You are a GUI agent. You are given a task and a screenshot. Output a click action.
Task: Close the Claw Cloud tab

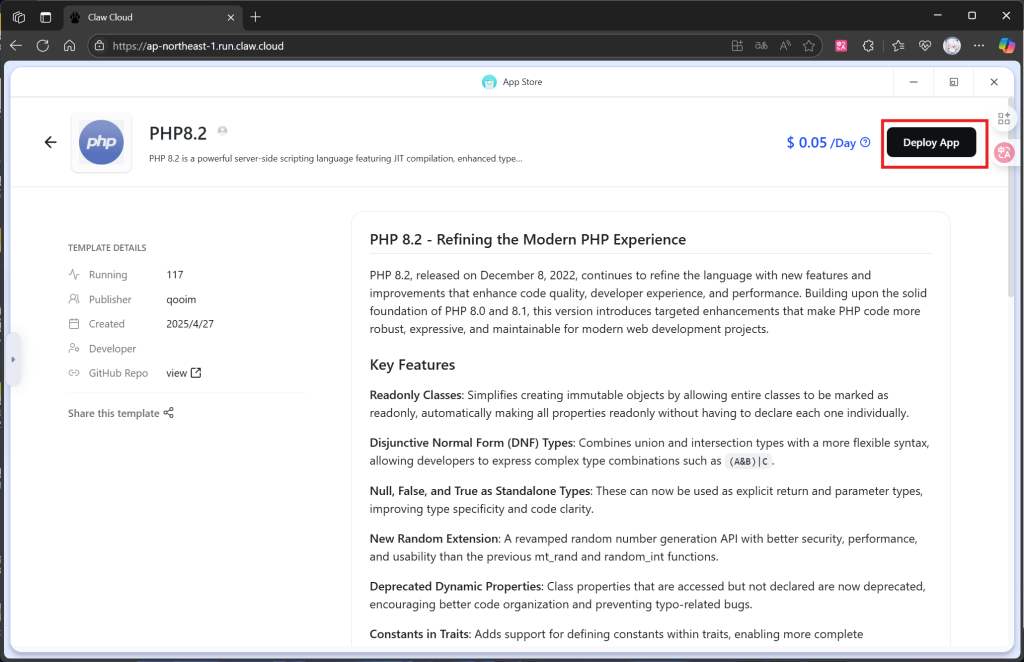click(x=231, y=18)
